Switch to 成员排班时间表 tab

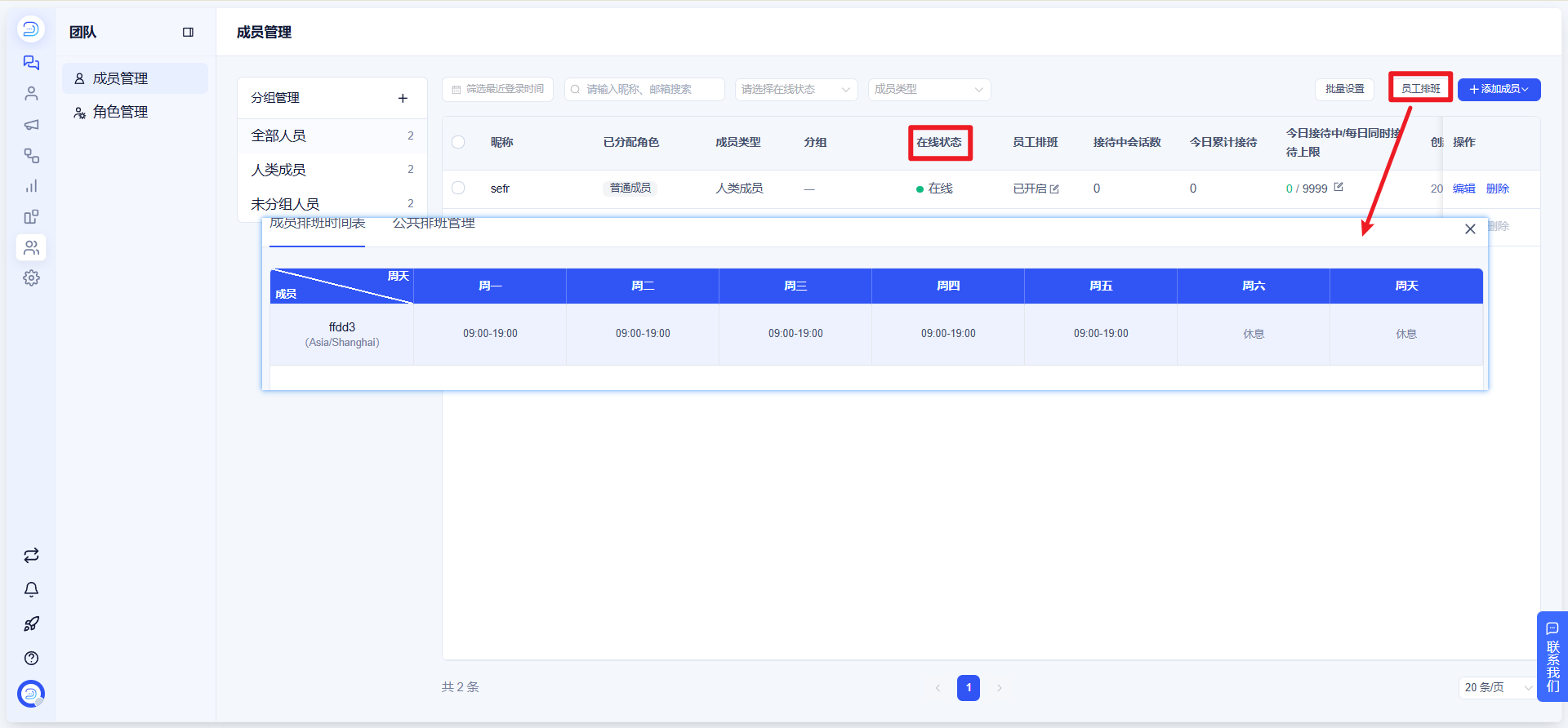click(318, 224)
